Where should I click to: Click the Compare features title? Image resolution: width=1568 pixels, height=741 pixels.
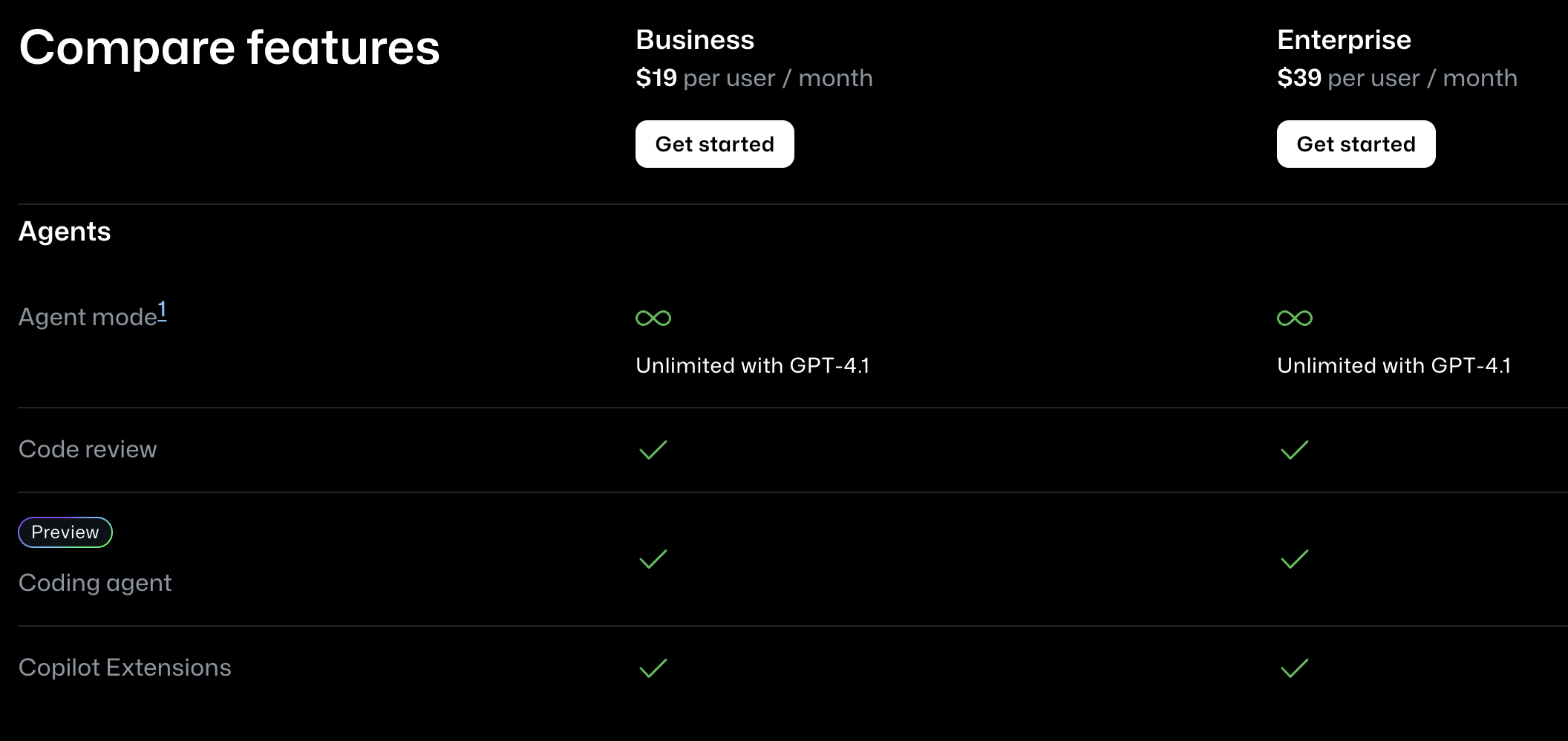(229, 48)
